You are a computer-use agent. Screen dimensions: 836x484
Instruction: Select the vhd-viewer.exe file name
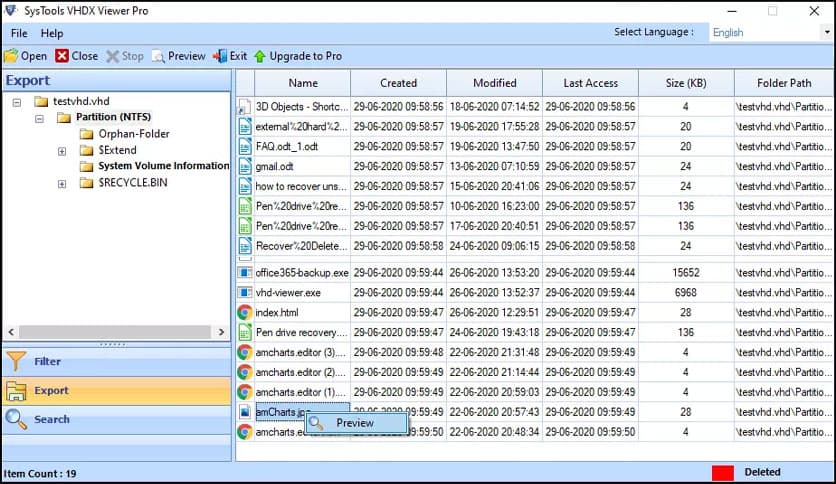288,293
